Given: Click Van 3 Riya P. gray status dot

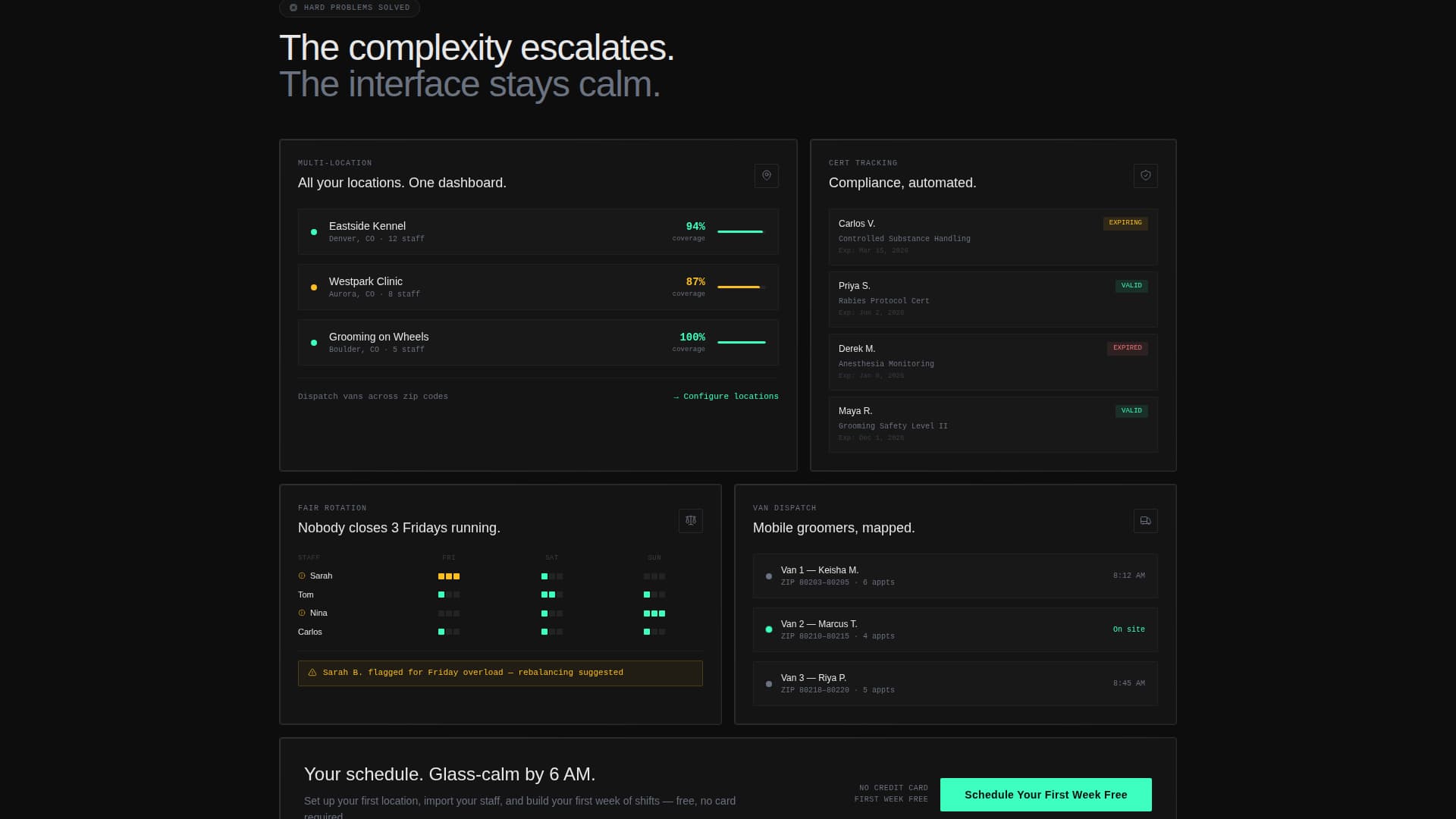Looking at the screenshot, I should [x=769, y=684].
